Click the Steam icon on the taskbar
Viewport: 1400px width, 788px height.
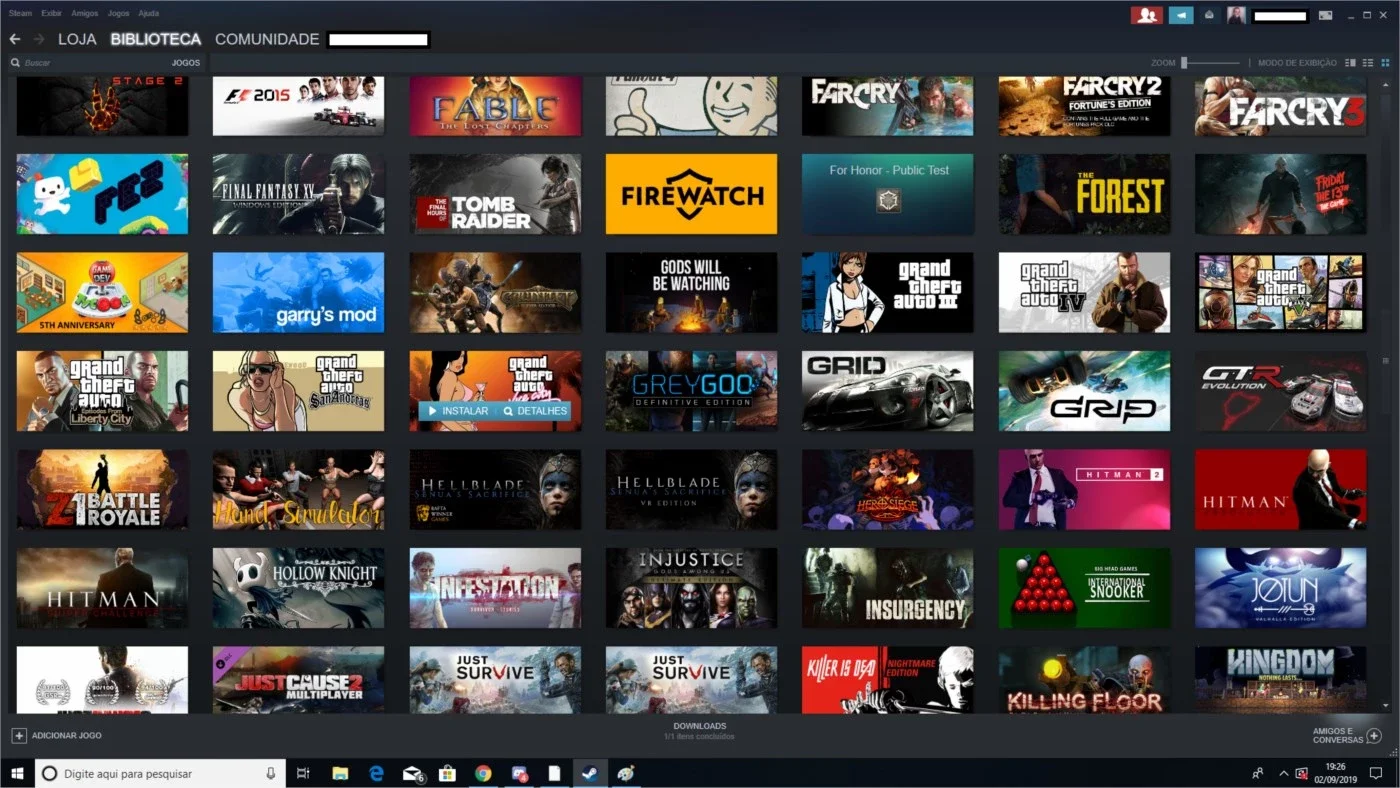tap(590, 773)
